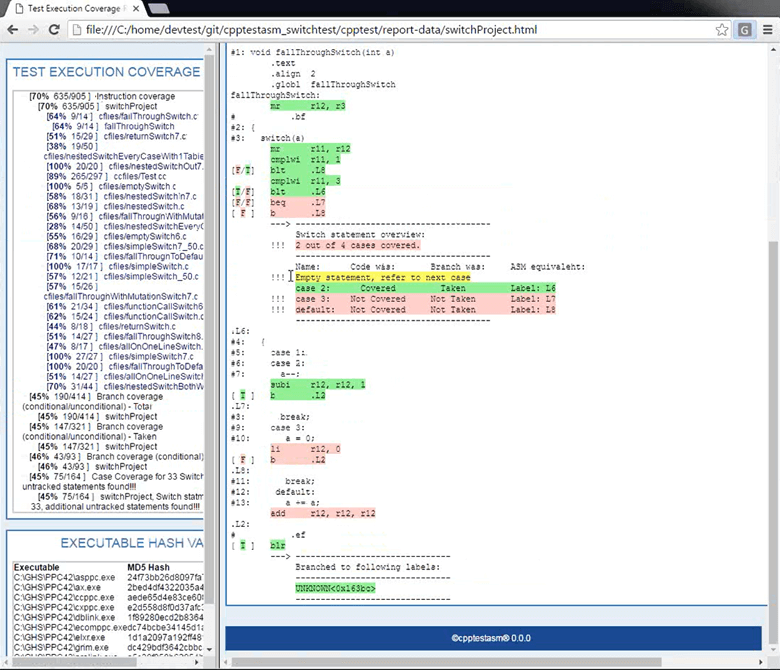
Task: Click the Executable column header
Action: coord(36,568)
